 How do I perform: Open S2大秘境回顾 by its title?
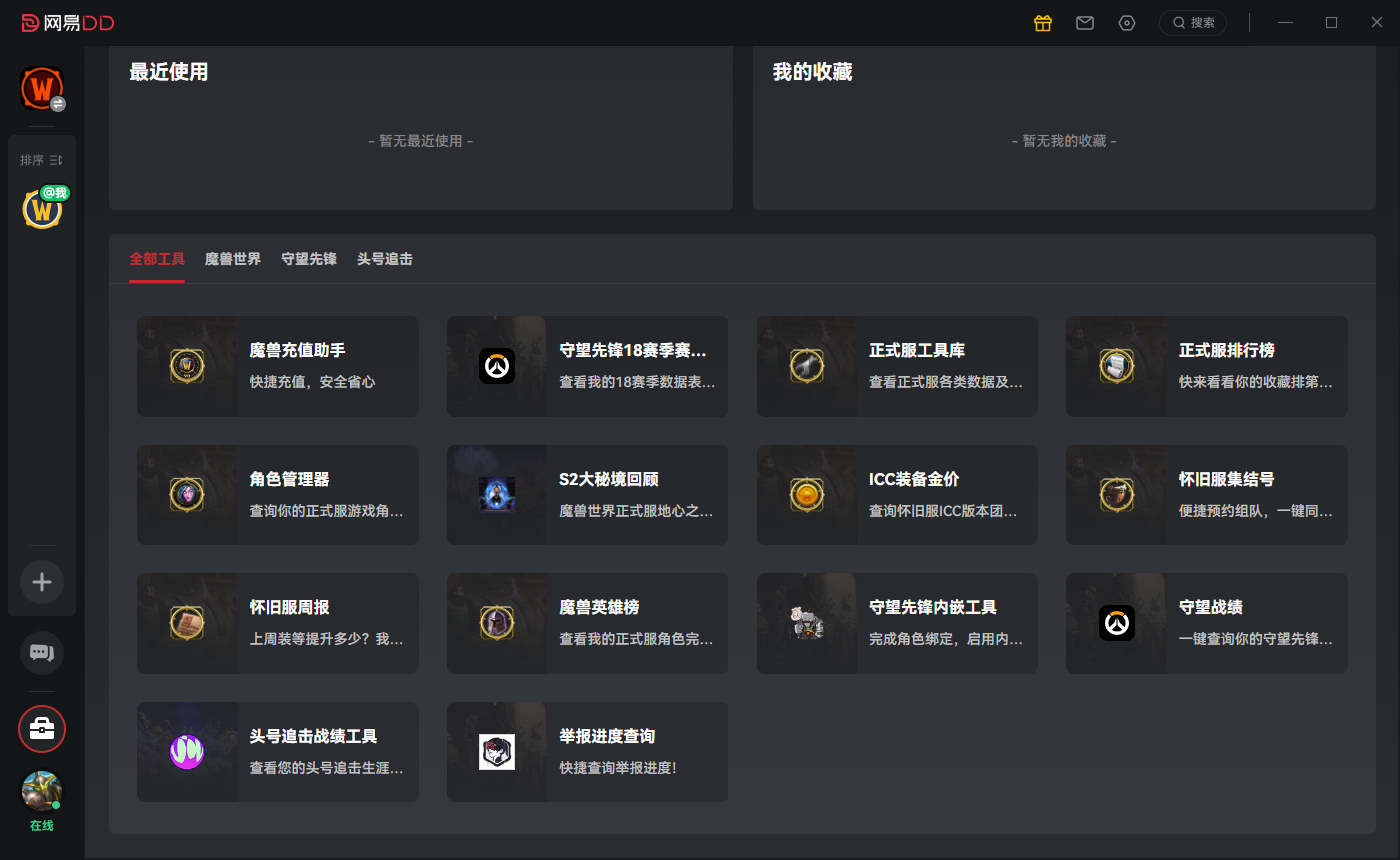tap(609, 479)
